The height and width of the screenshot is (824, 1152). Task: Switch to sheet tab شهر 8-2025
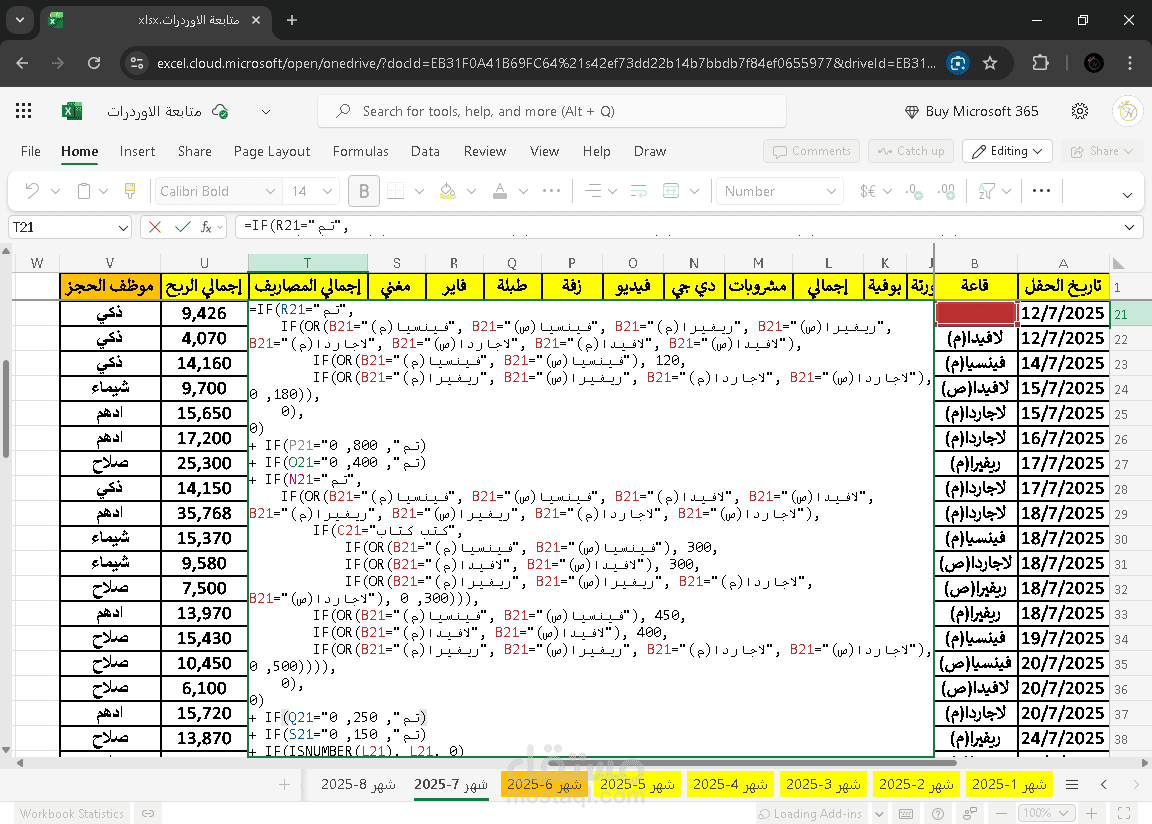pos(359,784)
